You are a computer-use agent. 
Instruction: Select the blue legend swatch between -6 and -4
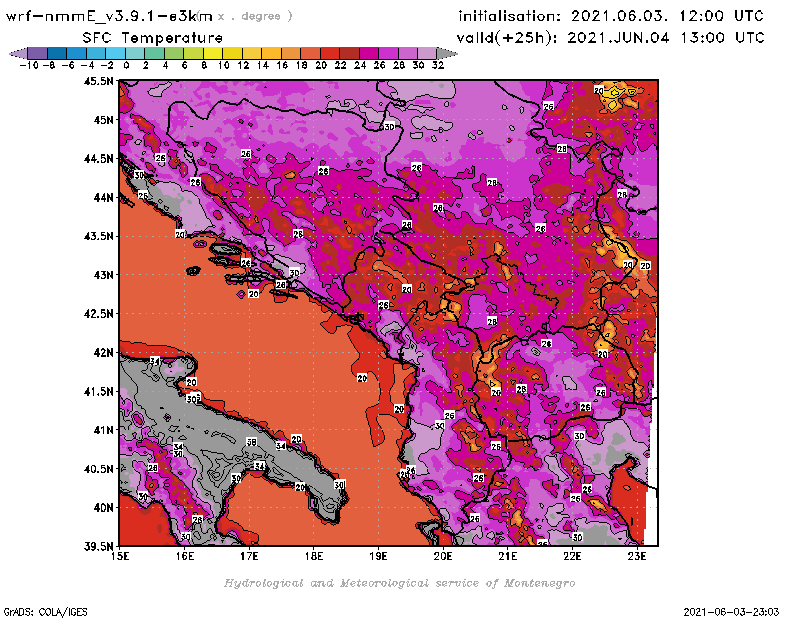click(77, 53)
